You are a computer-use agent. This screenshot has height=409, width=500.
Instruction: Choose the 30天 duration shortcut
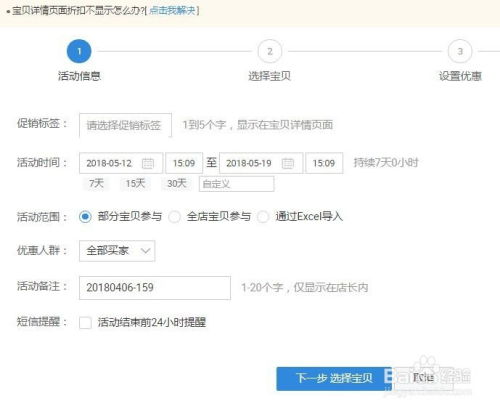coord(177,183)
